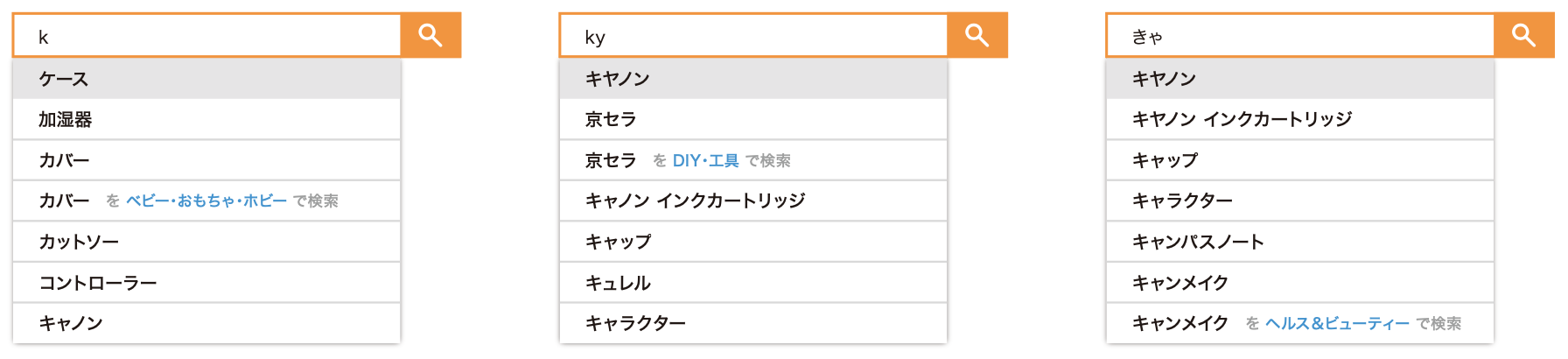Open the ベビー・おもちゃ・ホビー category link
The width and height of the screenshot is (1568, 359).
[206, 201]
